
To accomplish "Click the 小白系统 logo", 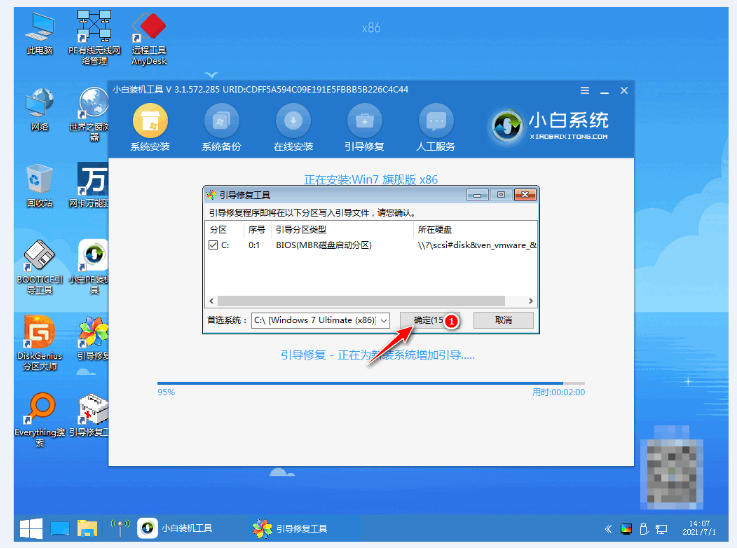I will coord(550,126).
